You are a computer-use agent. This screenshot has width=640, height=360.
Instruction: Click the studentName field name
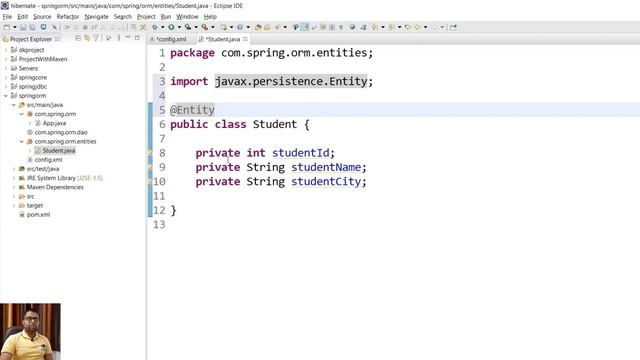[x=326, y=167]
